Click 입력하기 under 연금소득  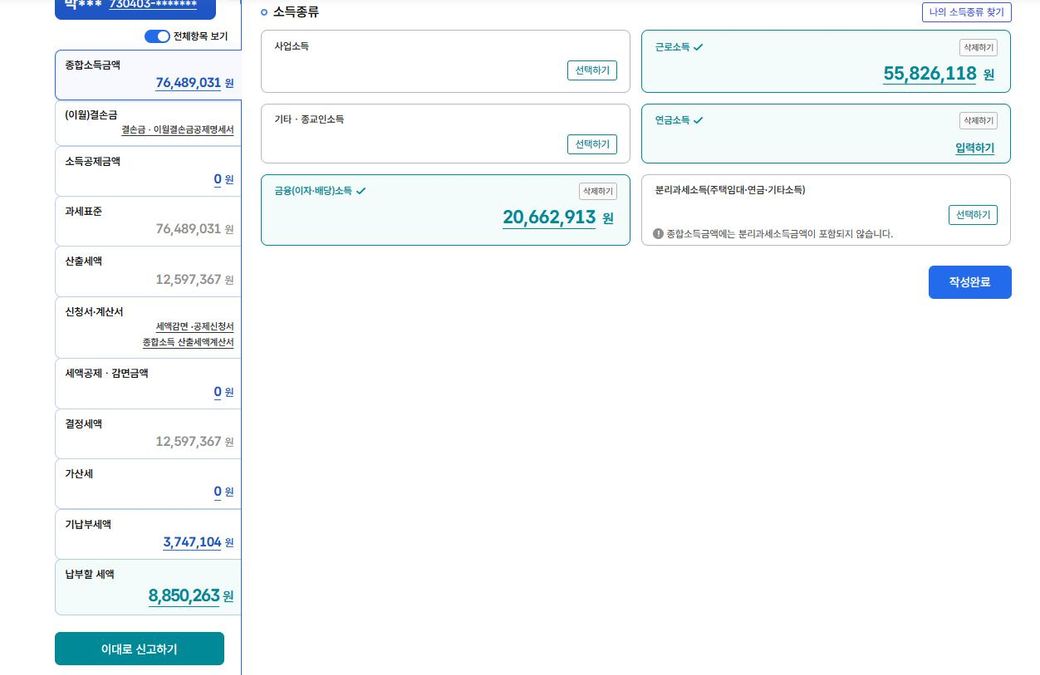click(x=974, y=148)
